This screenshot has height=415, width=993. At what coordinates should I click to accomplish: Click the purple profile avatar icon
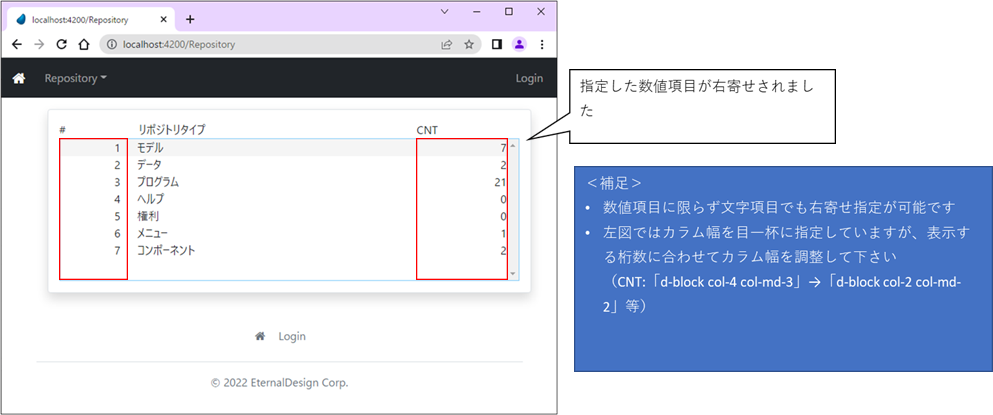coord(519,45)
